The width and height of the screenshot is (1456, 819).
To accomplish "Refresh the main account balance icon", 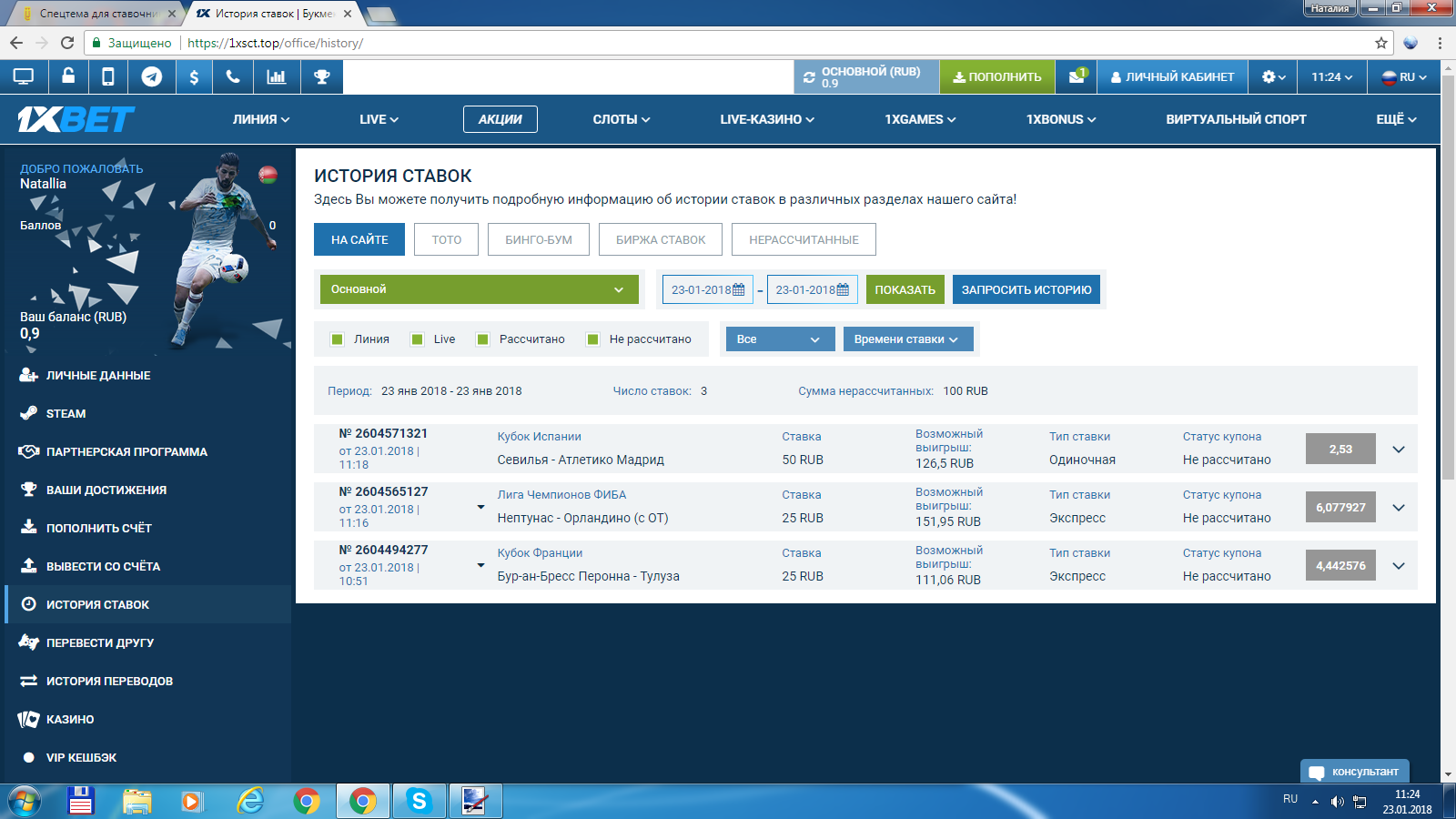I will [809, 77].
